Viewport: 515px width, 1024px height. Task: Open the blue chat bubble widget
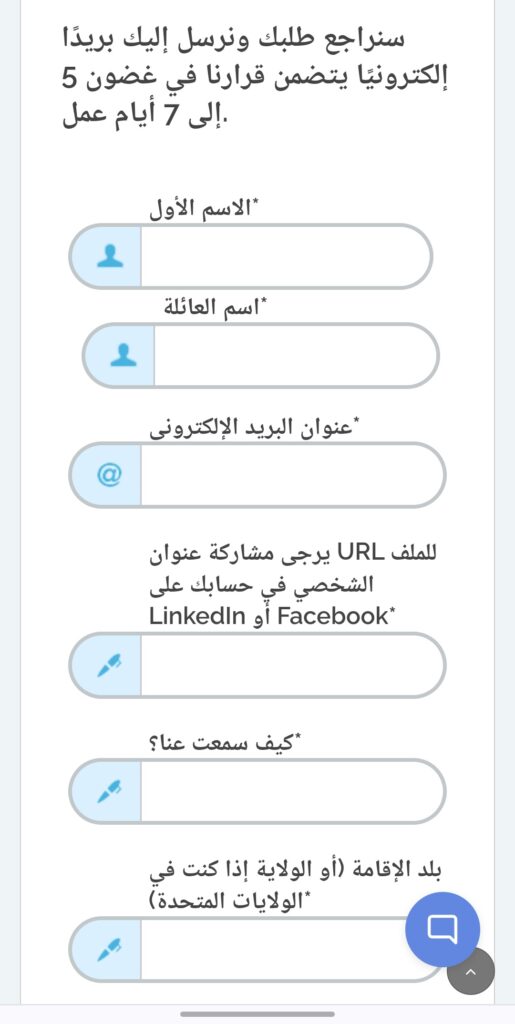(443, 929)
